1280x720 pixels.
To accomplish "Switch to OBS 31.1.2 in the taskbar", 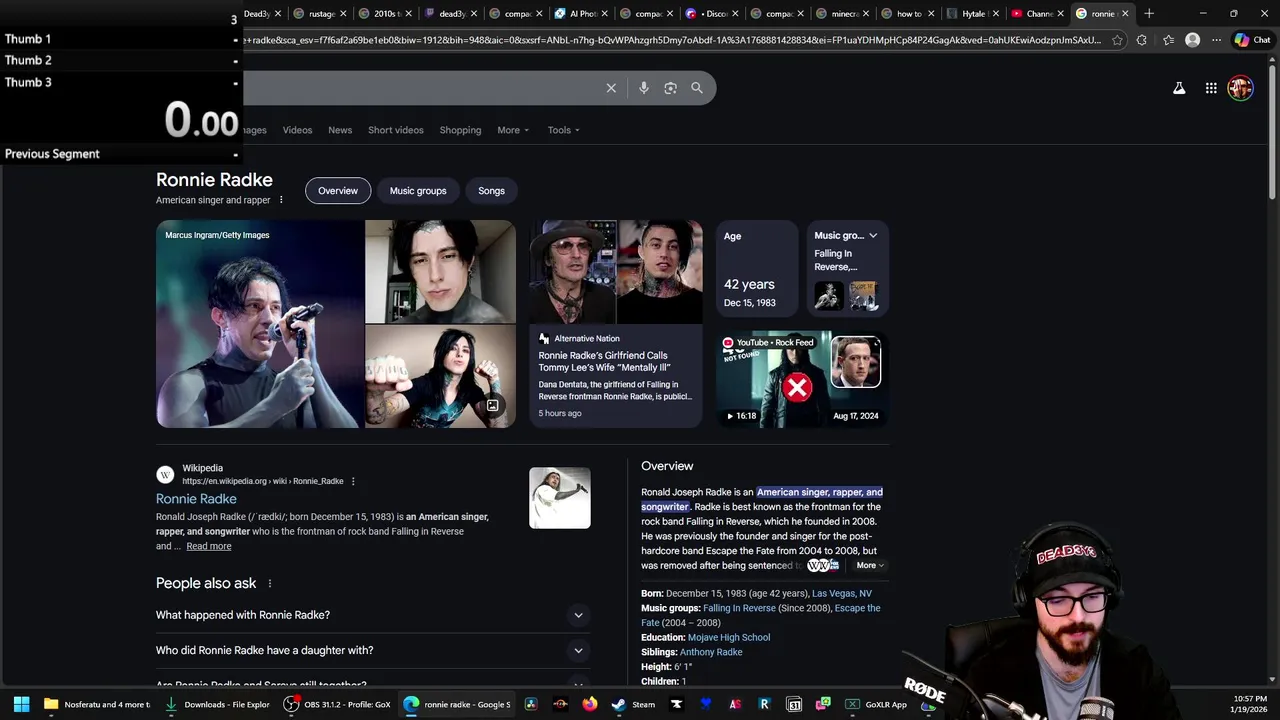I will pyautogui.click(x=338, y=704).
